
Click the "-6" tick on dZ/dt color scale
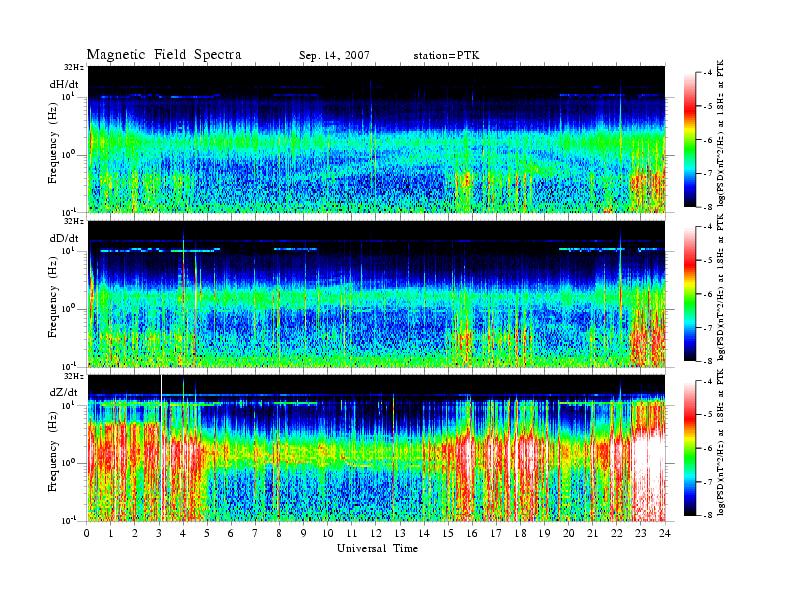pos(708,448)
